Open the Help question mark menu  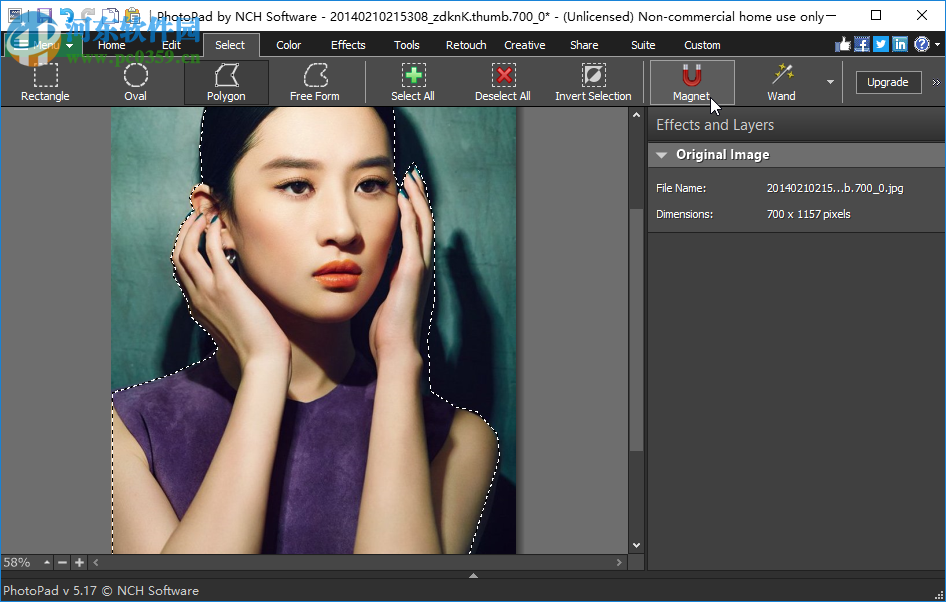click(921, 44)
